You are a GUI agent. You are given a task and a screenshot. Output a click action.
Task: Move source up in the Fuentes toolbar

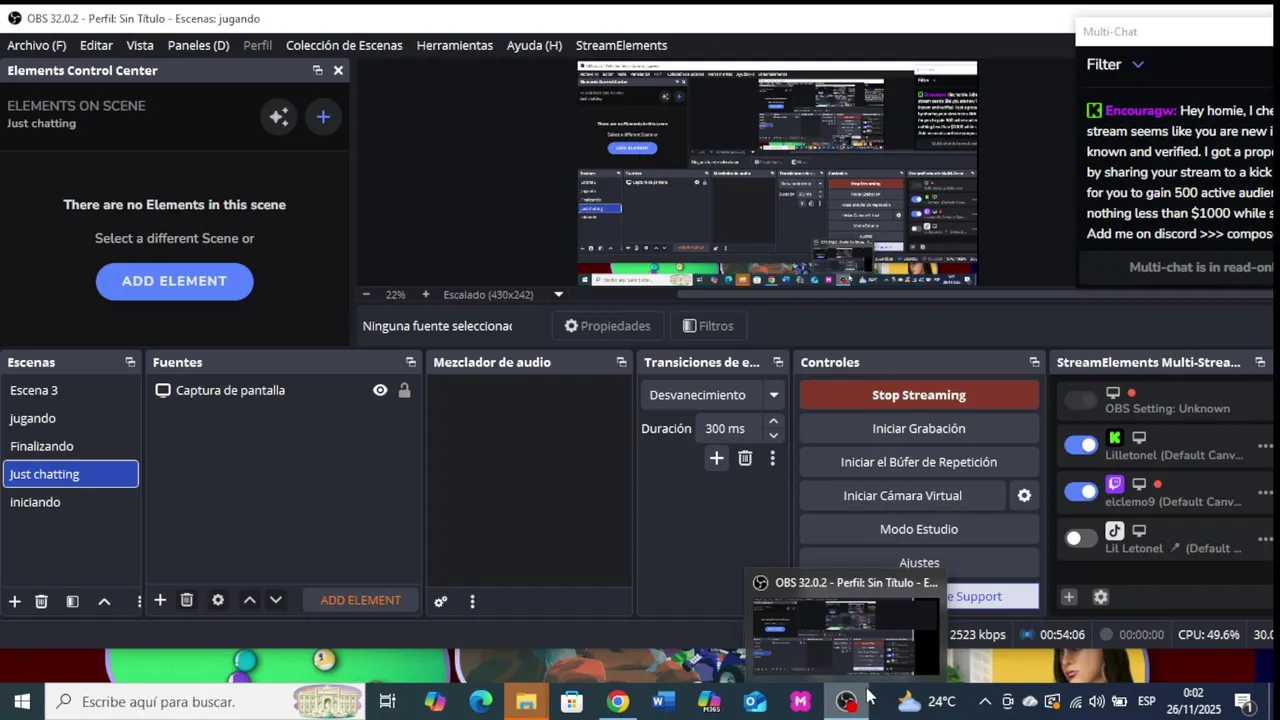pos(249,600)
